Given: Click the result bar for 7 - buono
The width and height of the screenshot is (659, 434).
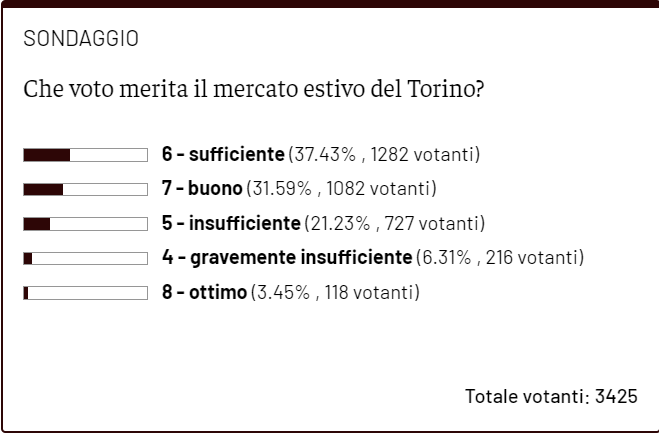Looking at the screenshot, I should (x=85, y=189).
